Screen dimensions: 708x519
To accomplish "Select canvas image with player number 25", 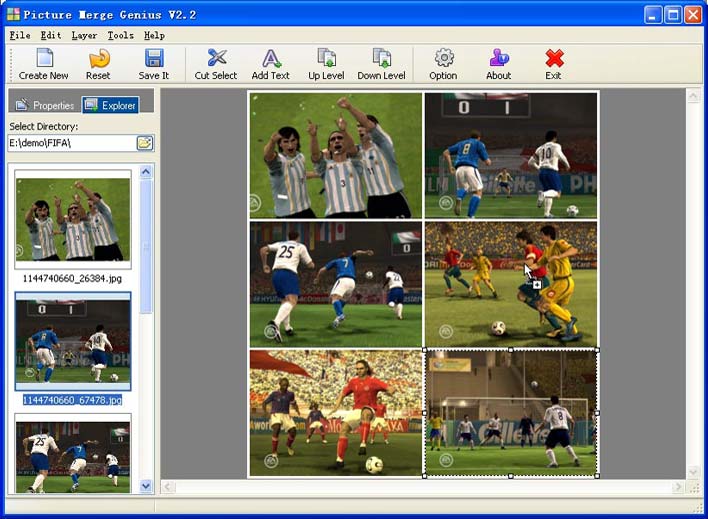I will pos(336,284).
